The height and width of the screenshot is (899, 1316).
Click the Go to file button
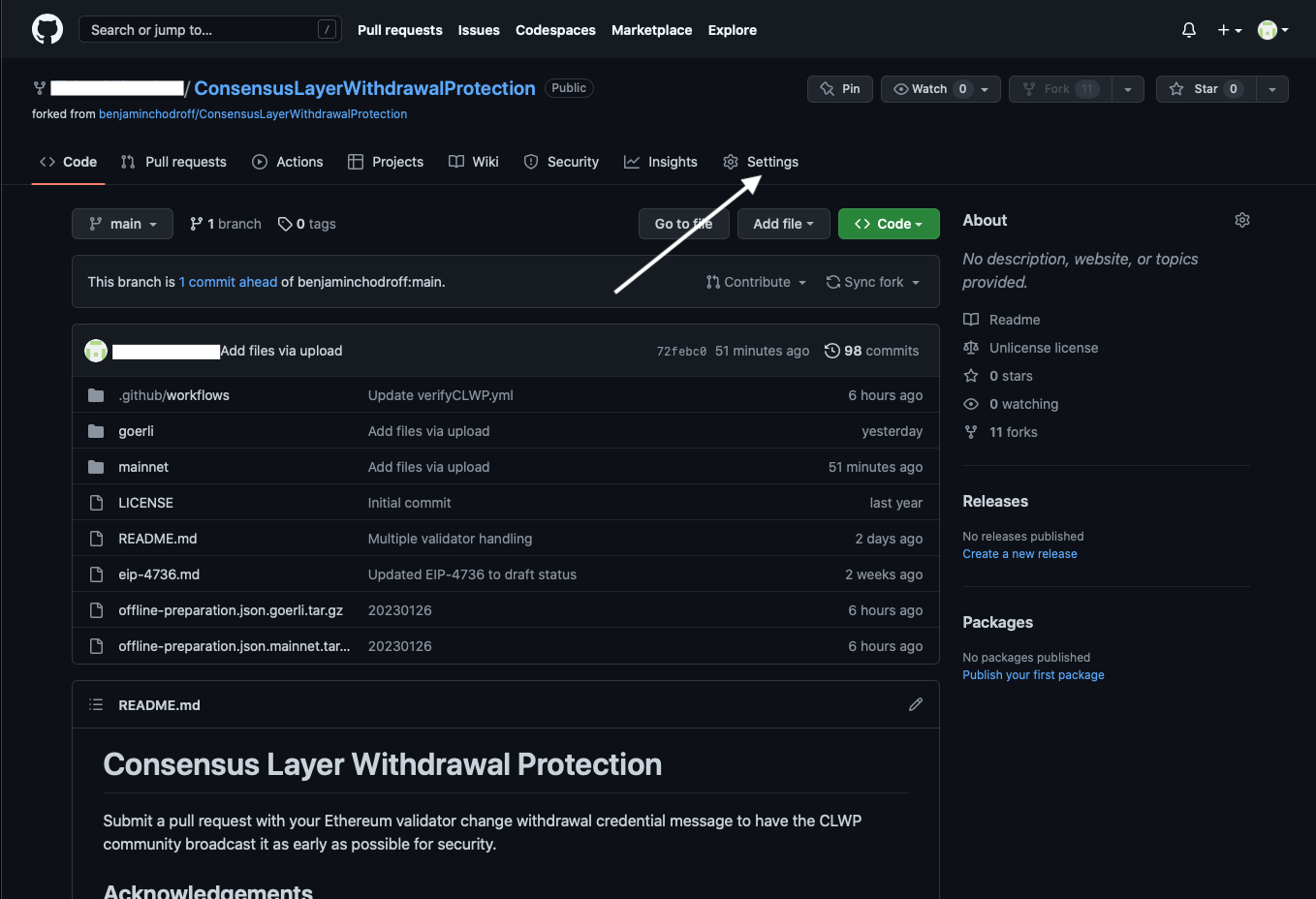tap(684, 224)
